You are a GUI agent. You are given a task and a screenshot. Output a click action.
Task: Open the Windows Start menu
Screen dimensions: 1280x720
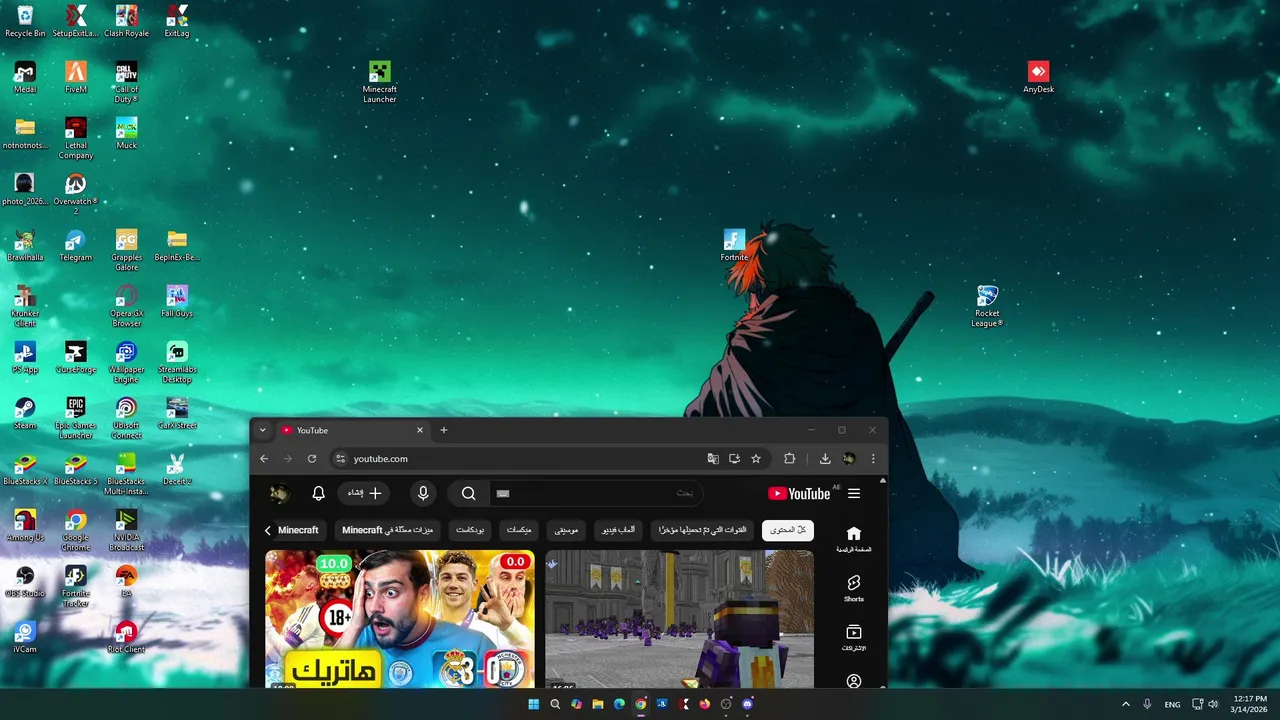[533, 704]
